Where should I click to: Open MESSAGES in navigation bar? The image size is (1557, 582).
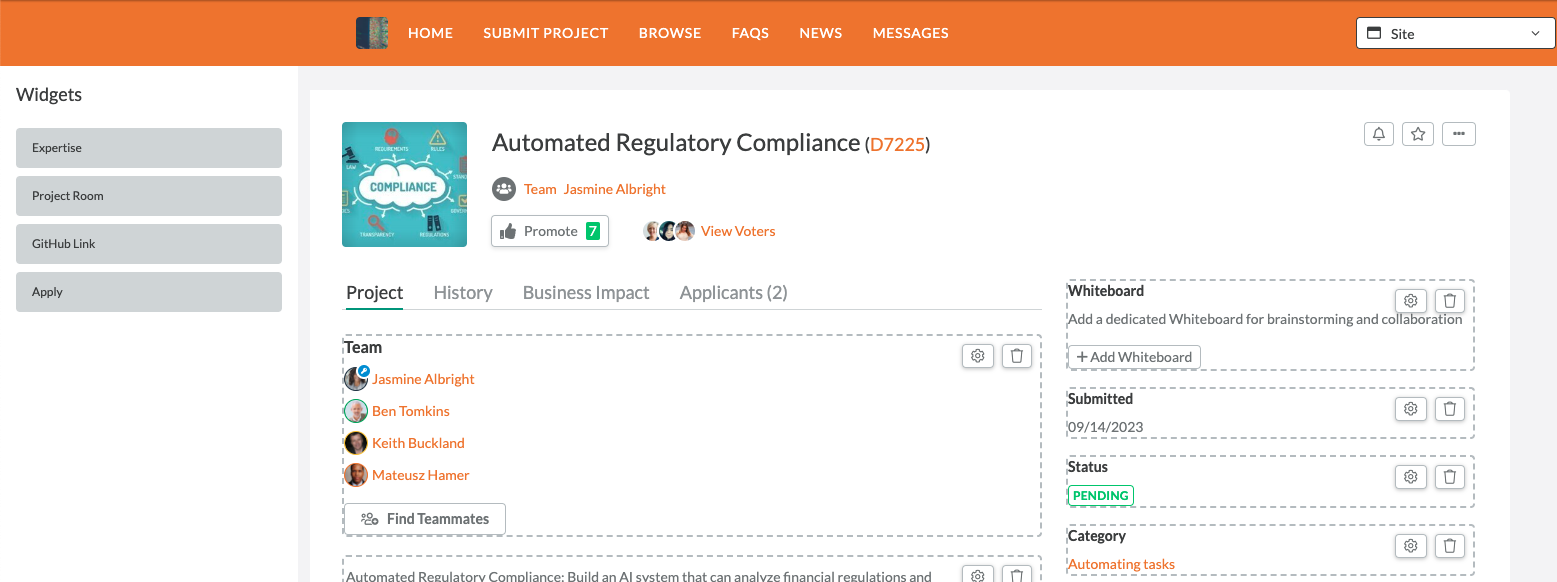911,33
